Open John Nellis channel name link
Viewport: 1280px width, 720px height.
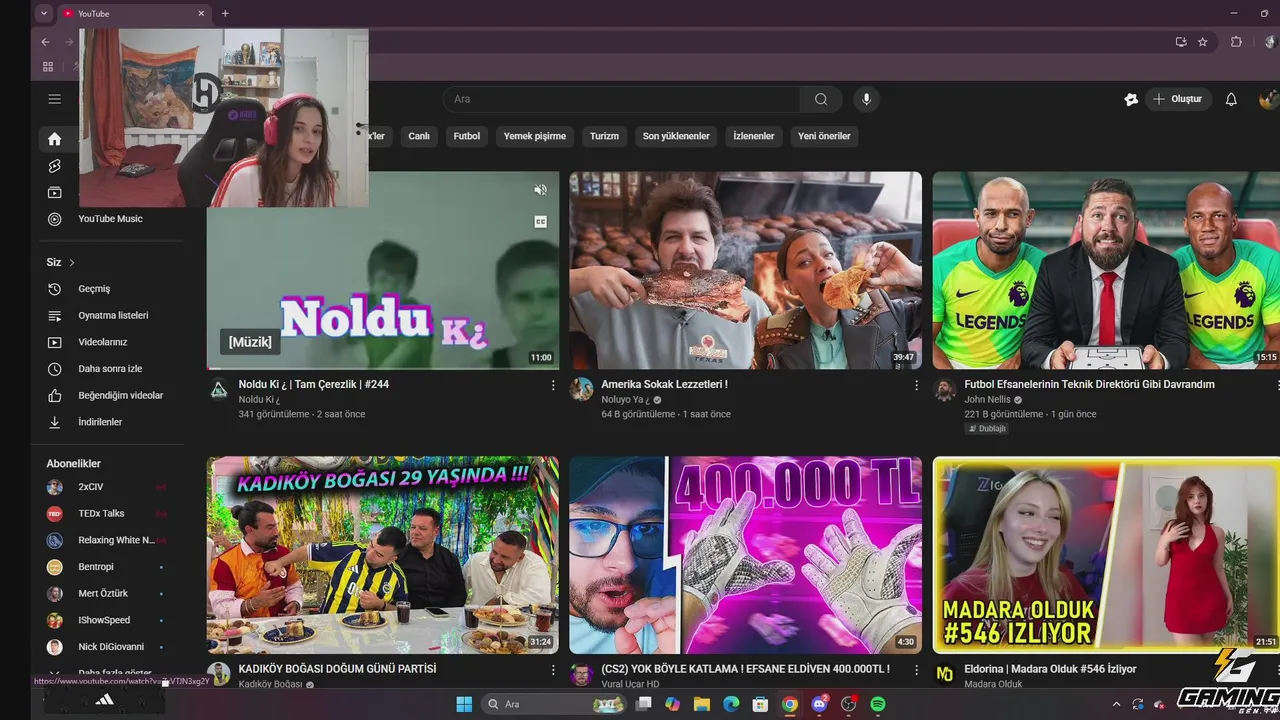[989, 400]
